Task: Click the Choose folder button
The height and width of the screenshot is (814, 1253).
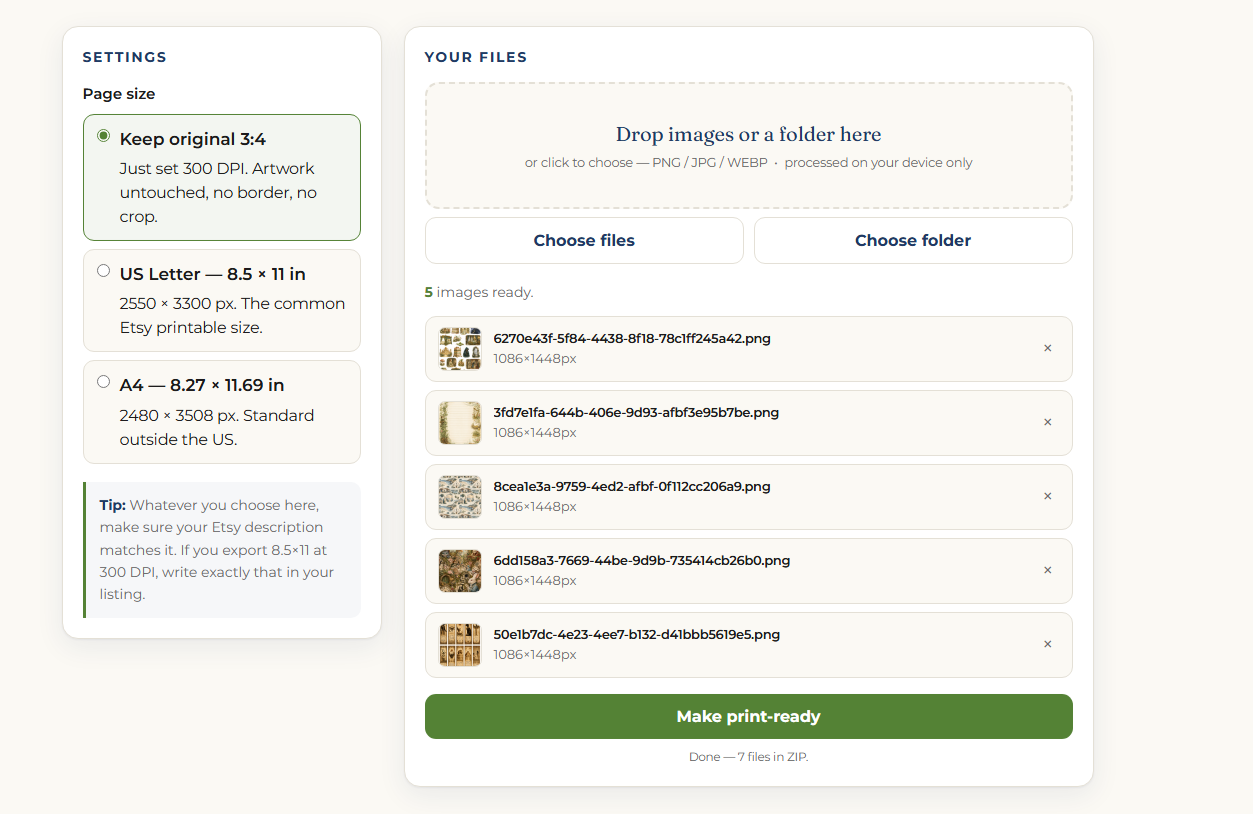Action: pyautogui.click(x=913, y=241)
